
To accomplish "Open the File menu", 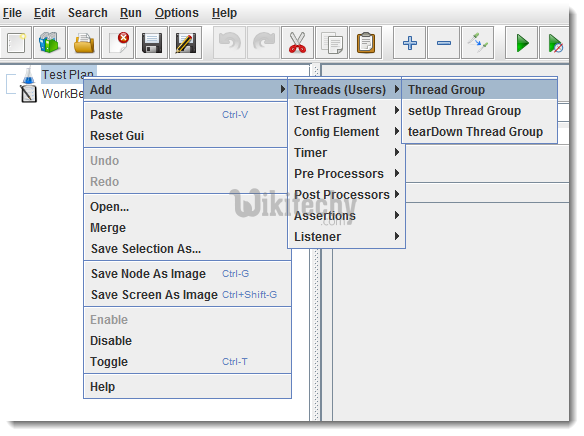I will (12, 13).
